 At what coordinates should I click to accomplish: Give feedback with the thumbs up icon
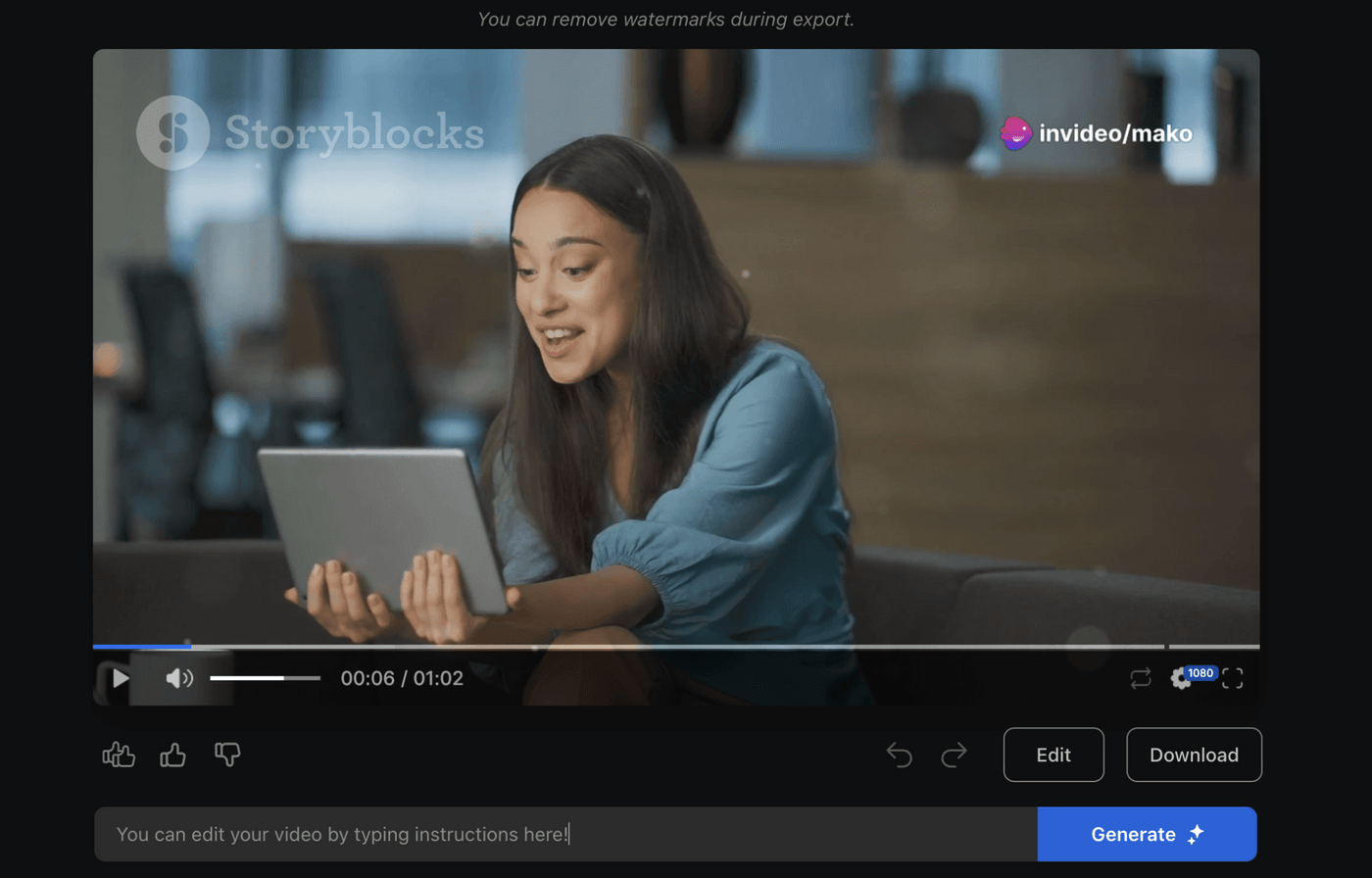(173, 755)
